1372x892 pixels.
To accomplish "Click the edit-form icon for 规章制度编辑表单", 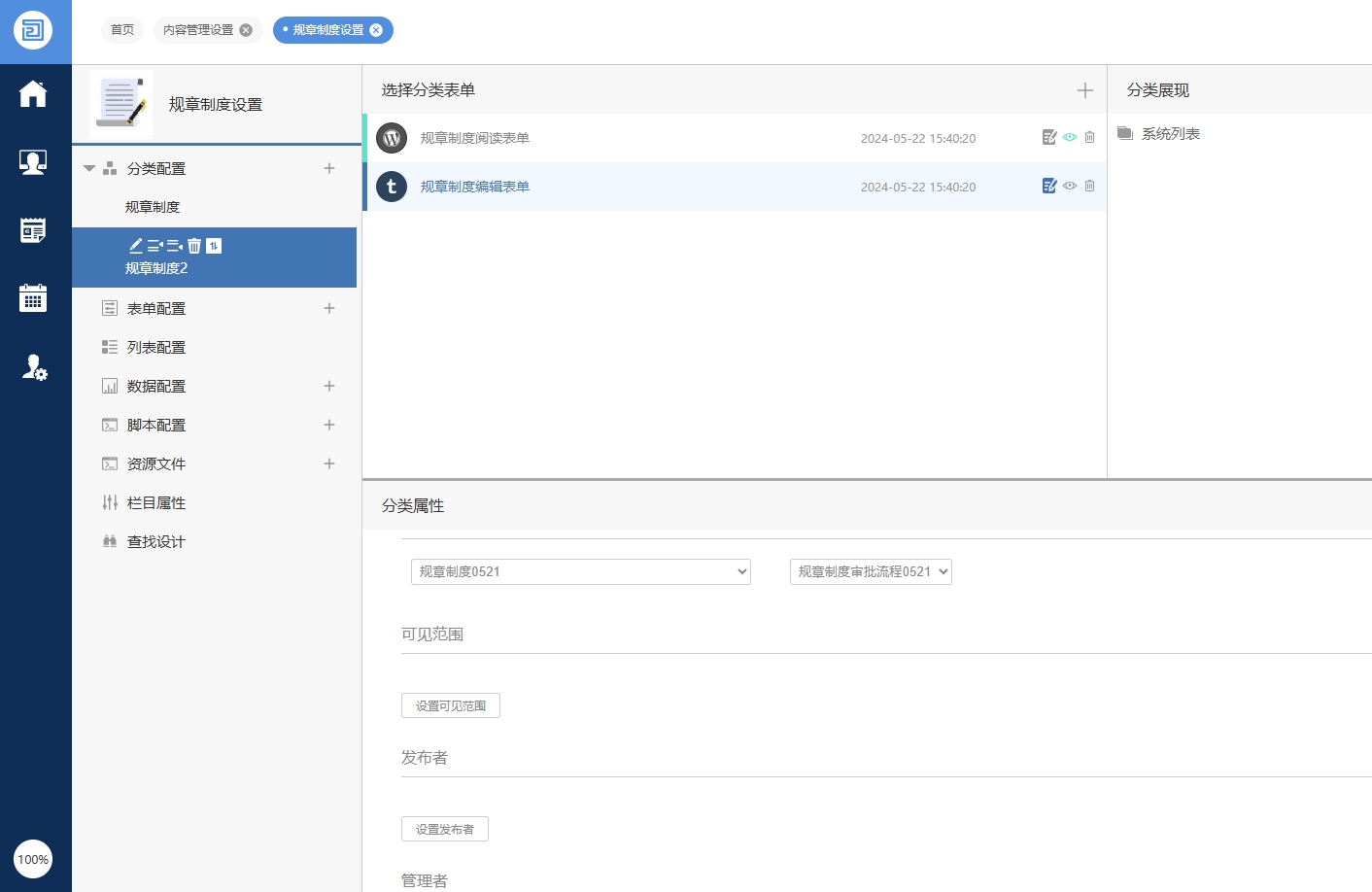I will pyautogui.click(x=1049, y=186).
